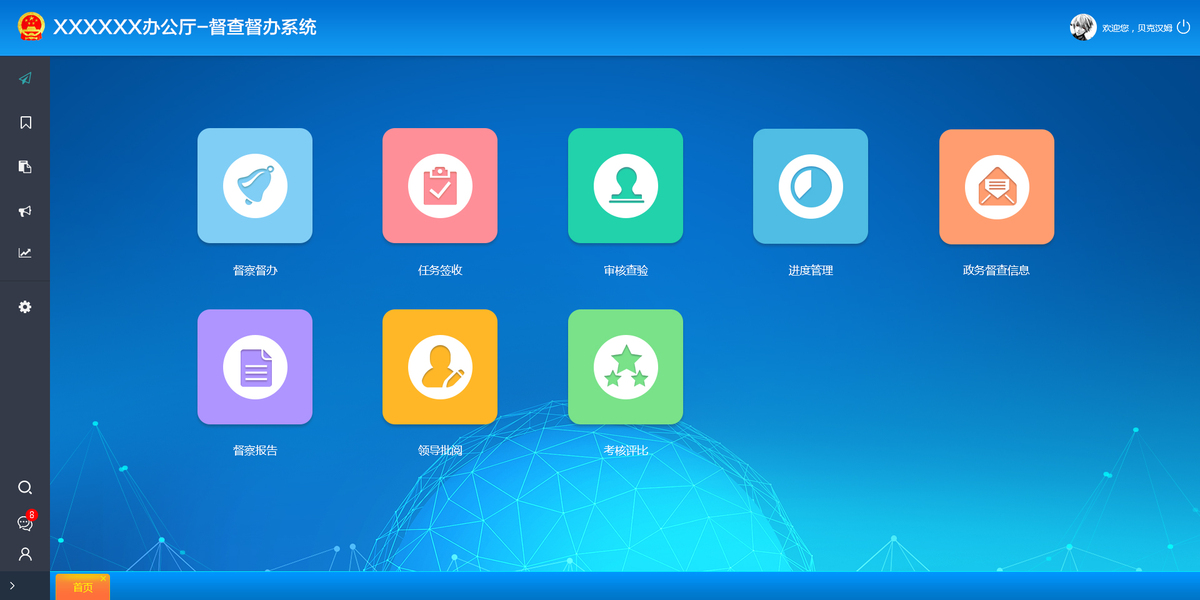Click the 领导批阅 label text
1200x600 pixels.
[x=440, y=451]
